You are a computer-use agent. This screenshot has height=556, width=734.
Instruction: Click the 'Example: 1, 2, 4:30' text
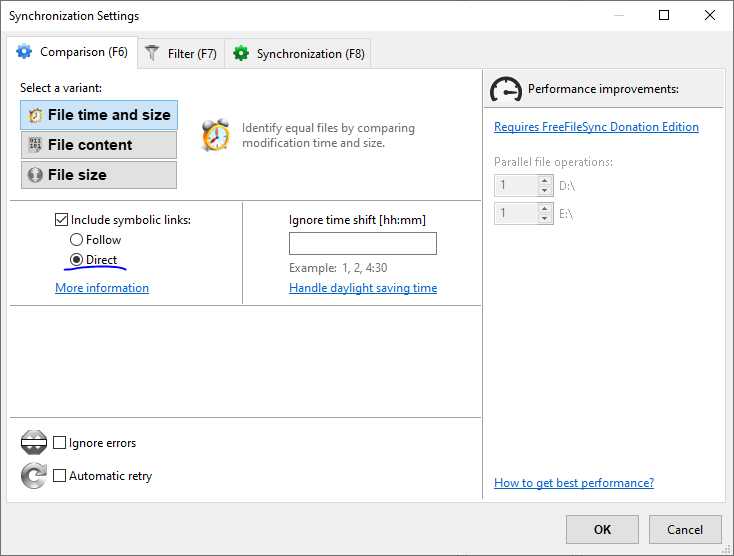(338, 268)
